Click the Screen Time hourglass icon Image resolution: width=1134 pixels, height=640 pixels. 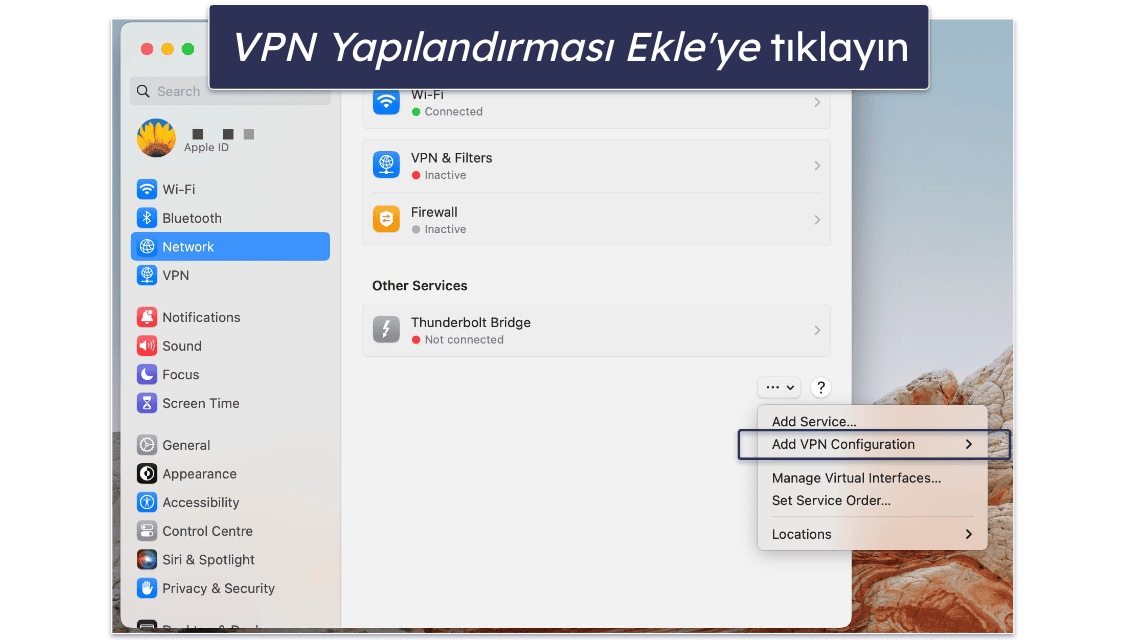(147, 404)
